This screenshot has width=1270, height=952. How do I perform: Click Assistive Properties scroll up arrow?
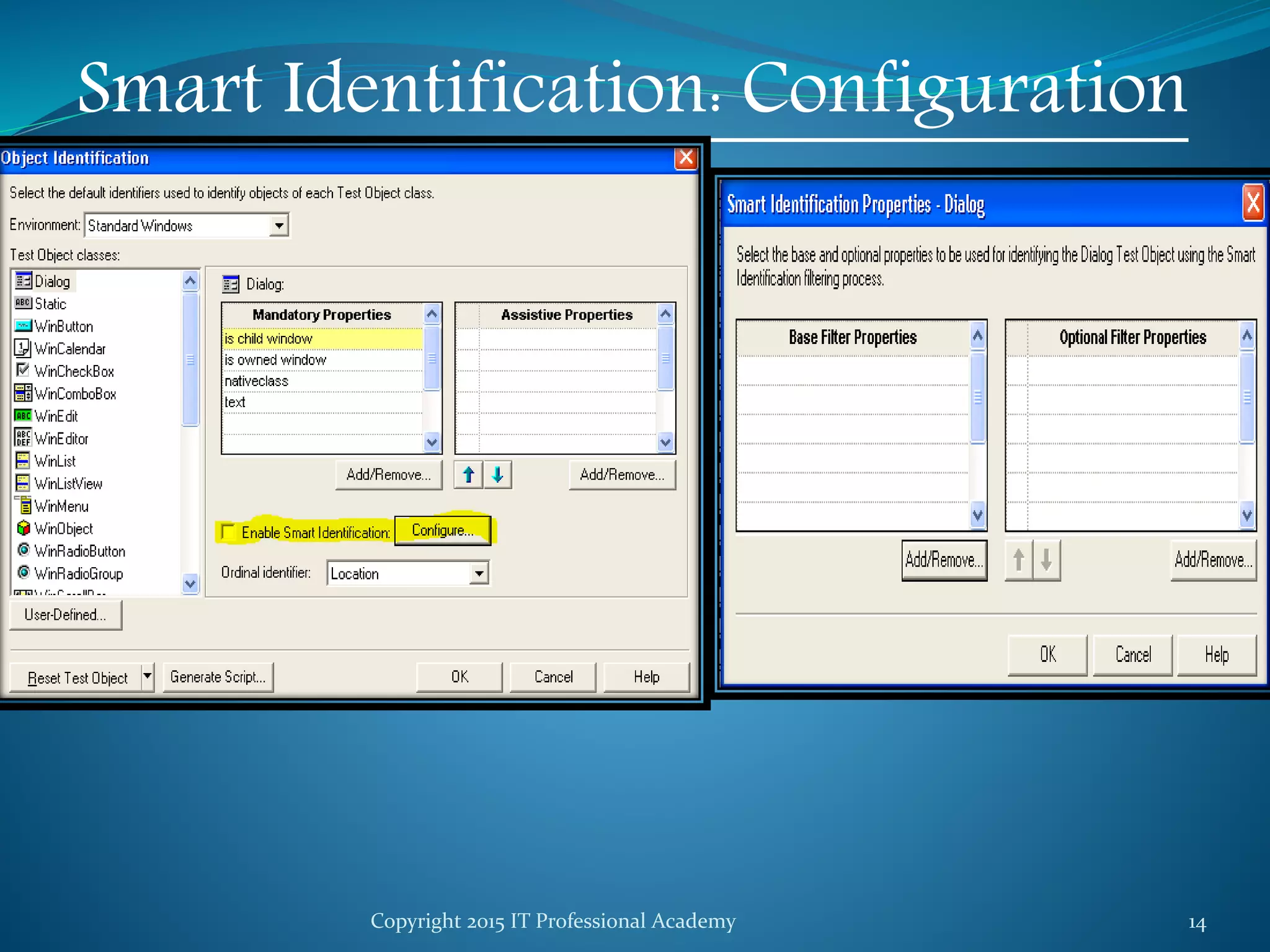[x=665, y=314]
